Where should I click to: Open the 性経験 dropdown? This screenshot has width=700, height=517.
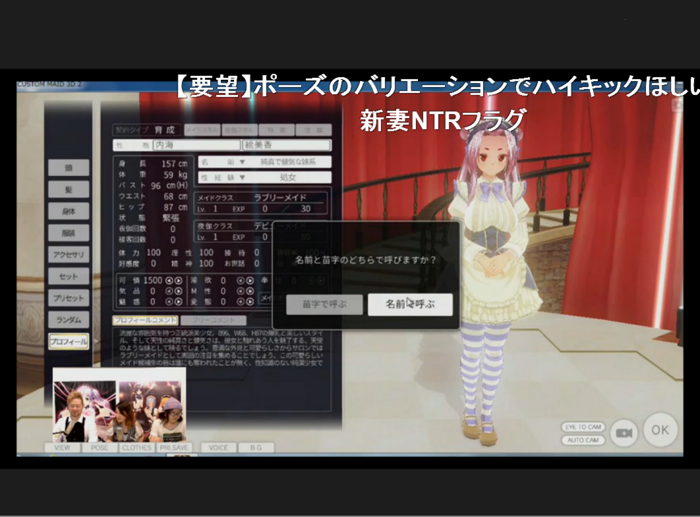pyautogui.click(x=265, y=177)
